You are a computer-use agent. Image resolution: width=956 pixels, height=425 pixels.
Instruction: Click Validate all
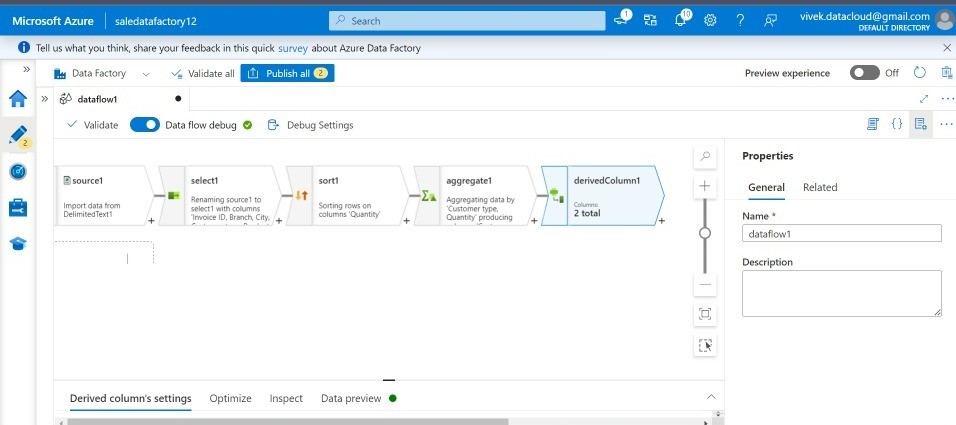click(x=203, y=73)
